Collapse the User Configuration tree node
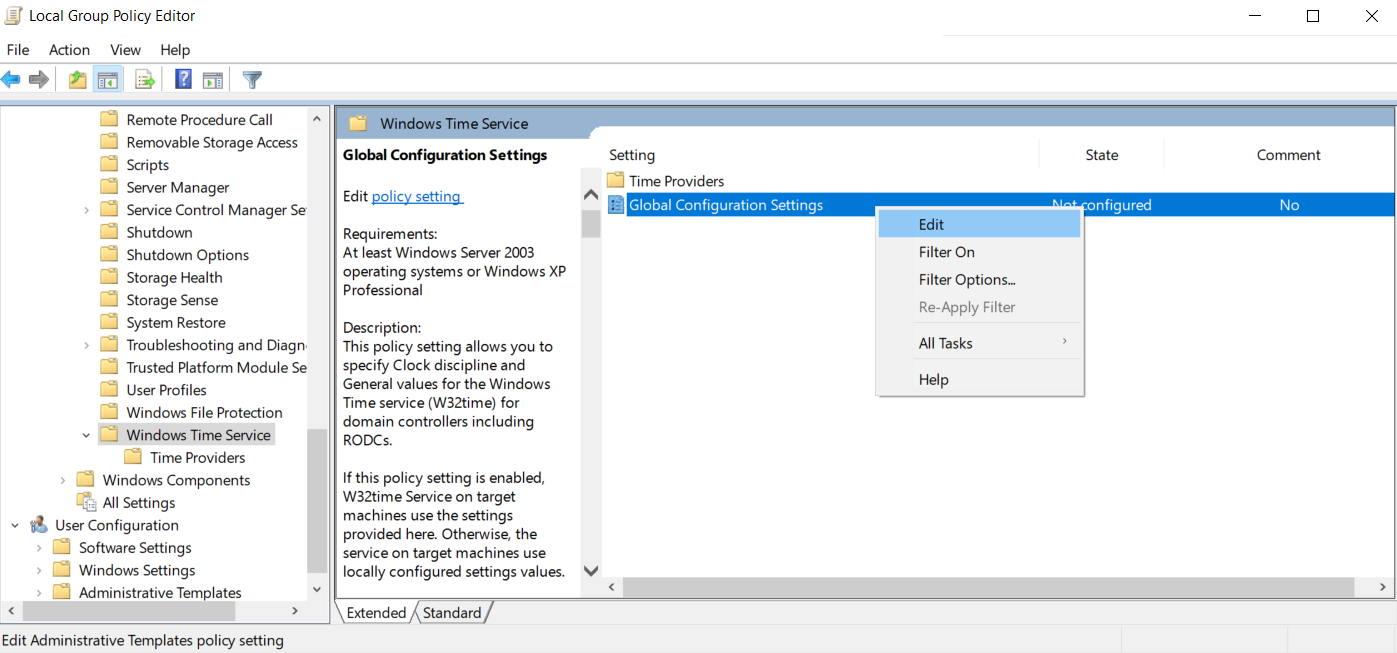The image size is (1397, 653). (15, 525)
